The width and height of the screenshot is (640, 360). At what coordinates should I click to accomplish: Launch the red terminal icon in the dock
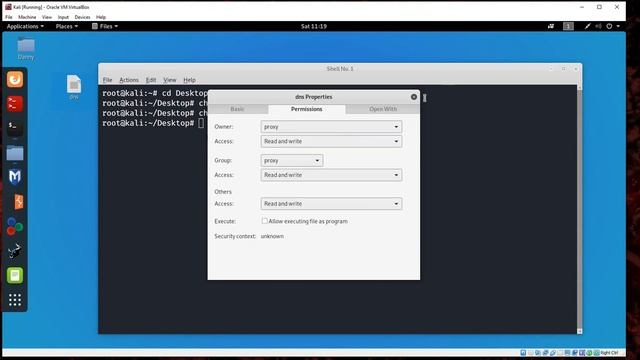[15, 104]
